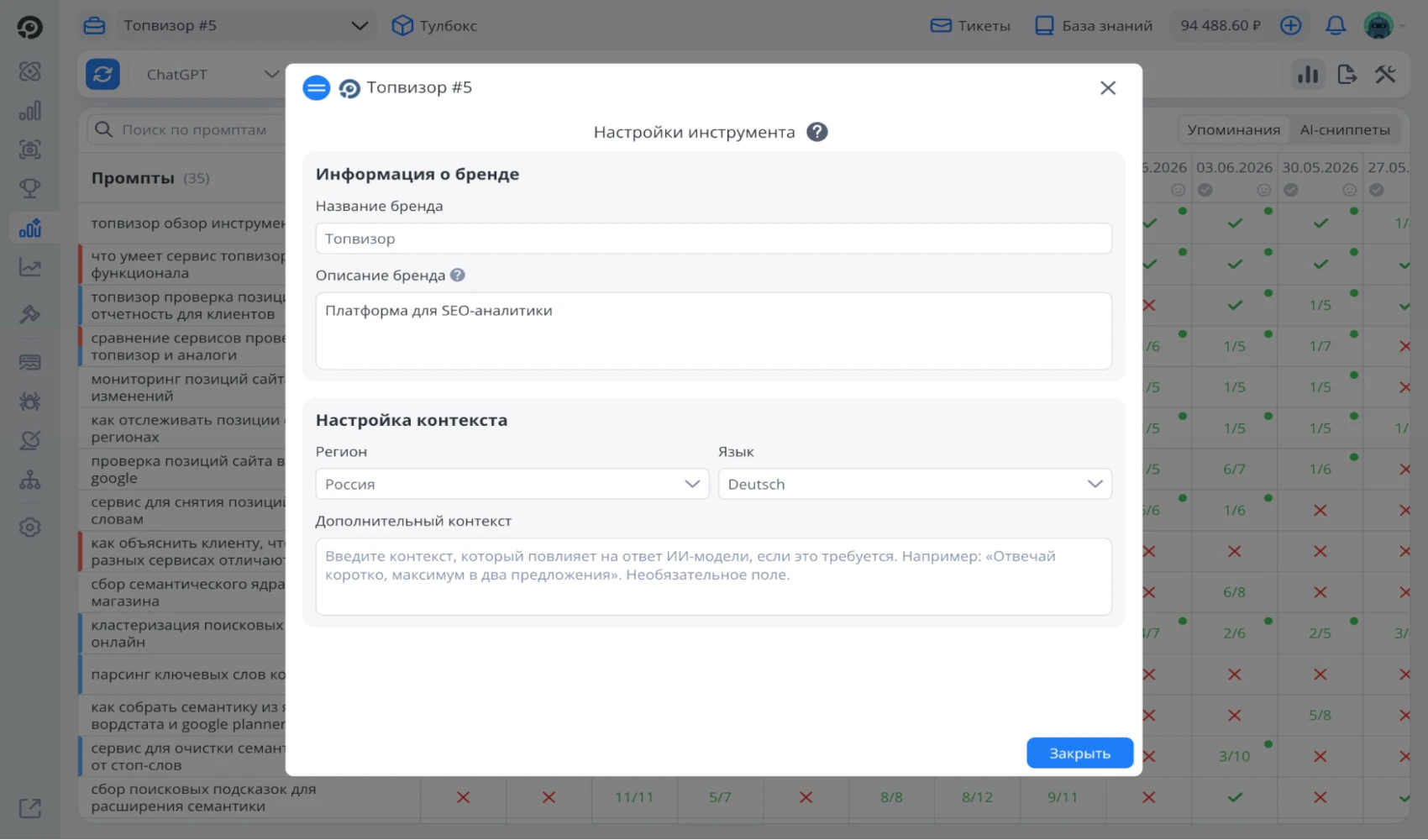Switch to the AI-сниппеты tab
The width and height of the screenshot is (1428, 840).
click(x=1345, y=129)
